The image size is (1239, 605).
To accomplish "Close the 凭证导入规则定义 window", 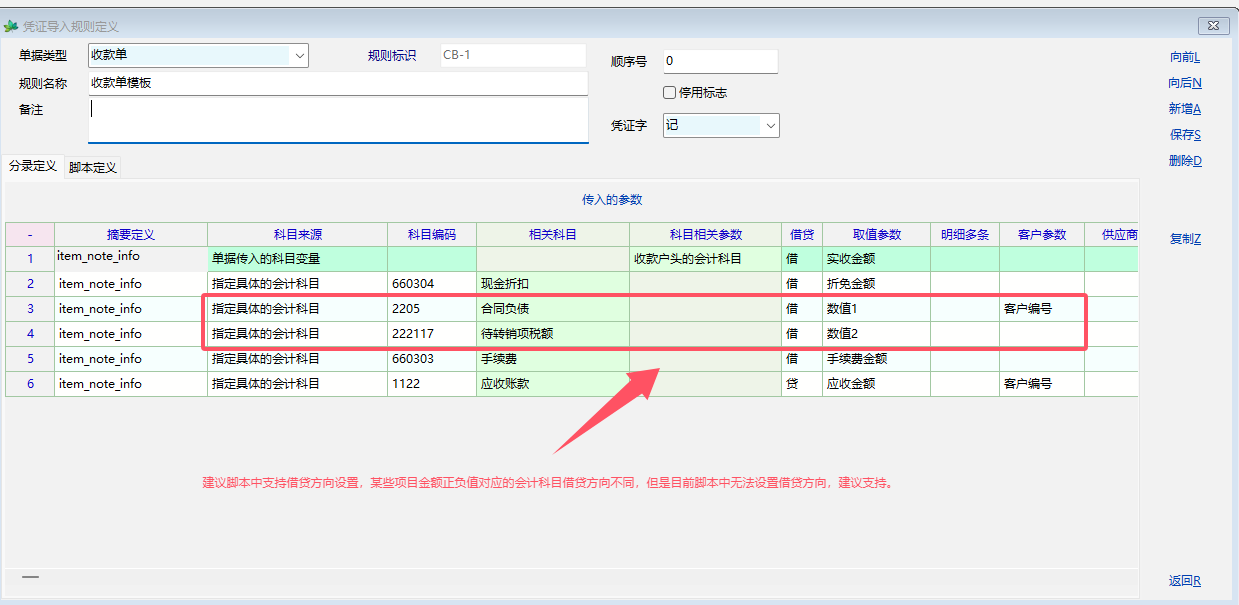I will click(1212, 26).
